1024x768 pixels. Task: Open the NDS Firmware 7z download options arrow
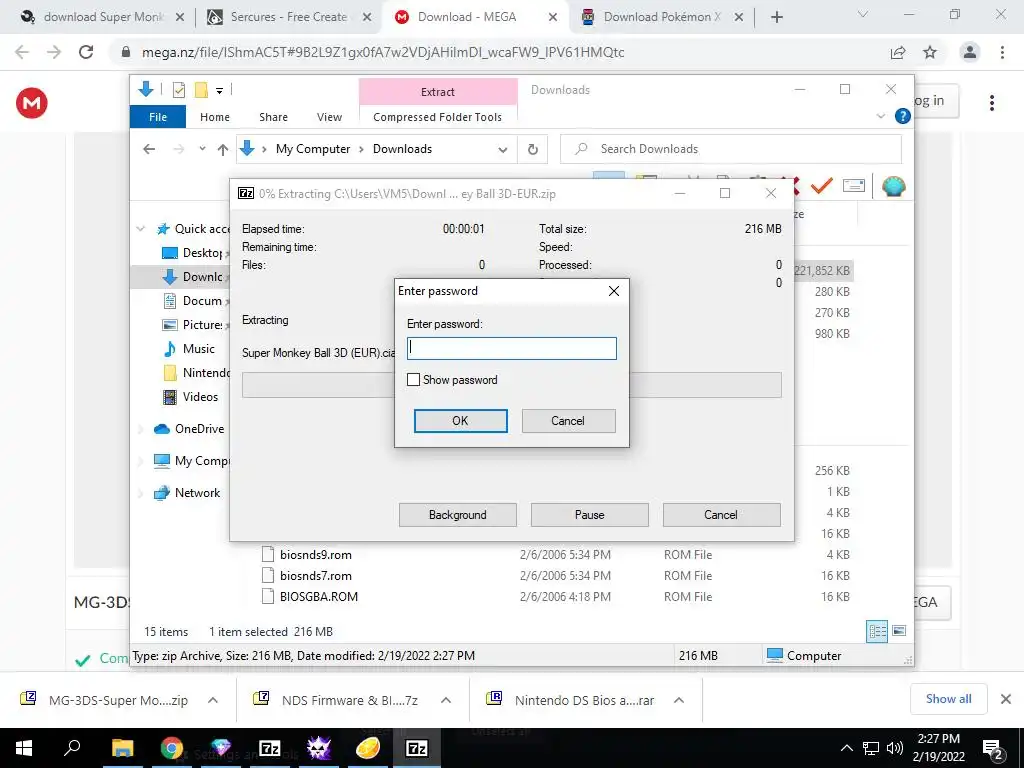[446, 700]
